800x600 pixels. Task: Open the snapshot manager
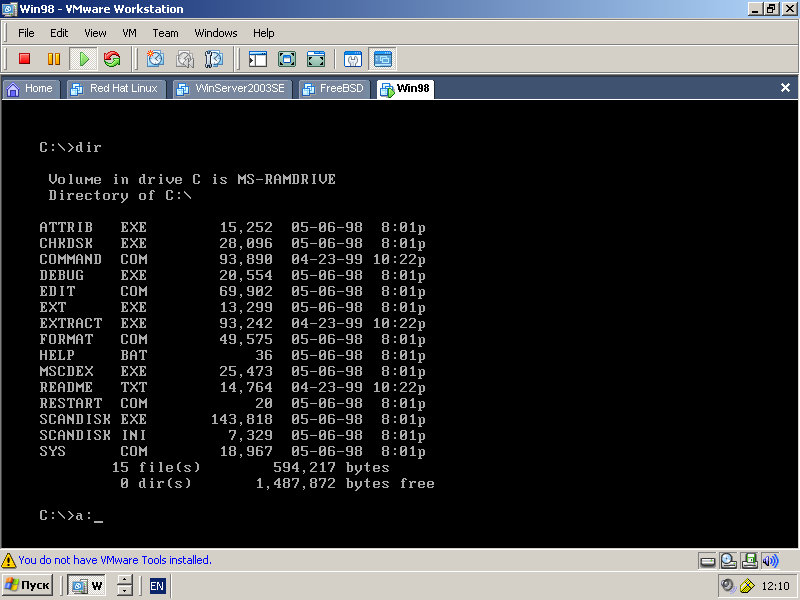point(214,59)
